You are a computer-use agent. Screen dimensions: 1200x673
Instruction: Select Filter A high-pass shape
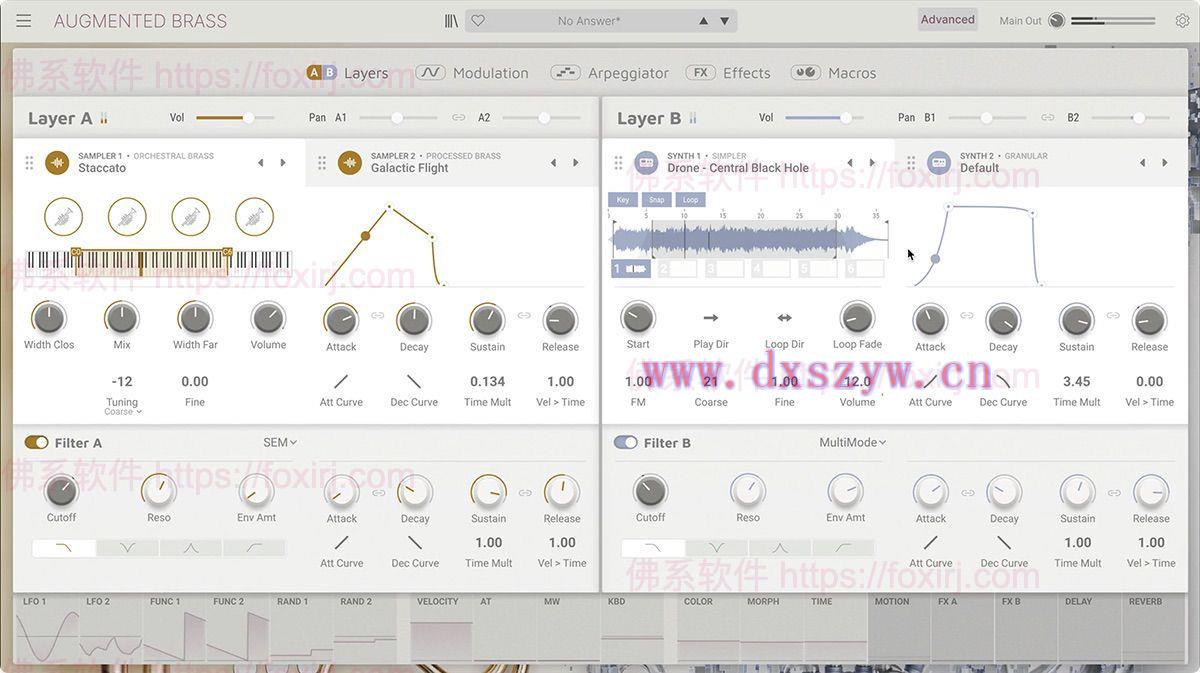pyautogui.click(x=254, y=548)
